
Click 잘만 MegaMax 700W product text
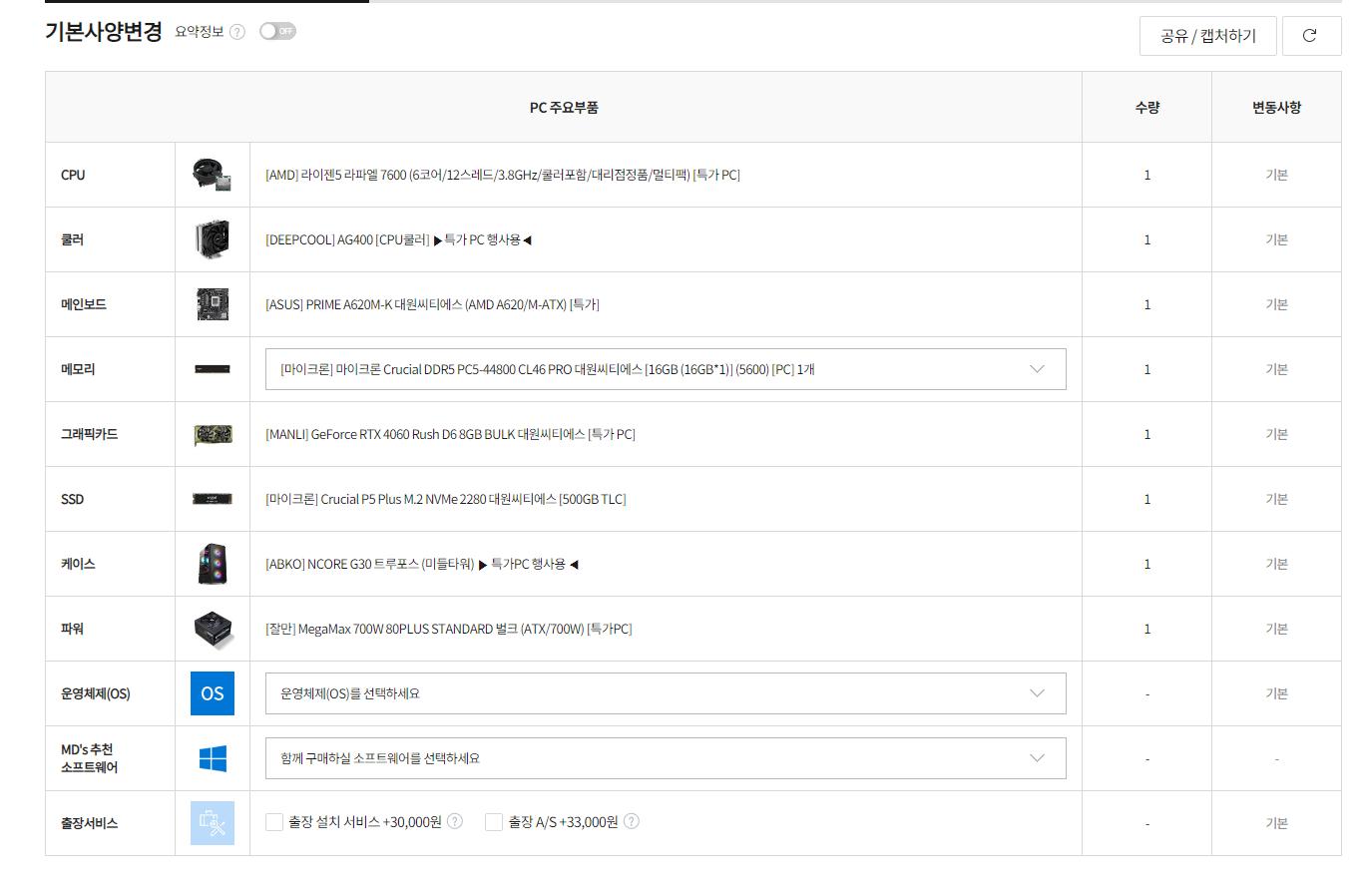coord(449,629)
